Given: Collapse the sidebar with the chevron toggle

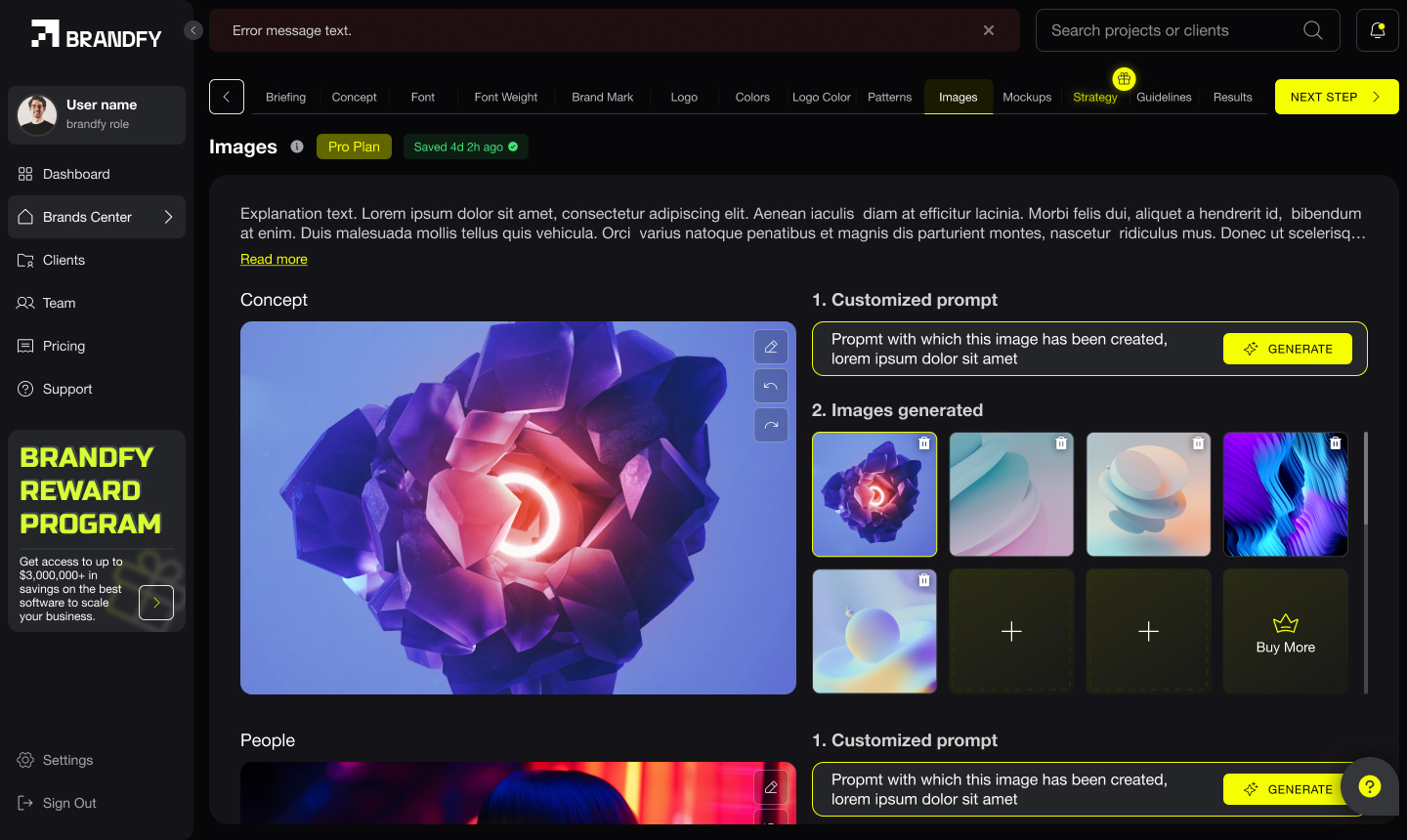Looking at the screenshot, I should tap(193, 30).
